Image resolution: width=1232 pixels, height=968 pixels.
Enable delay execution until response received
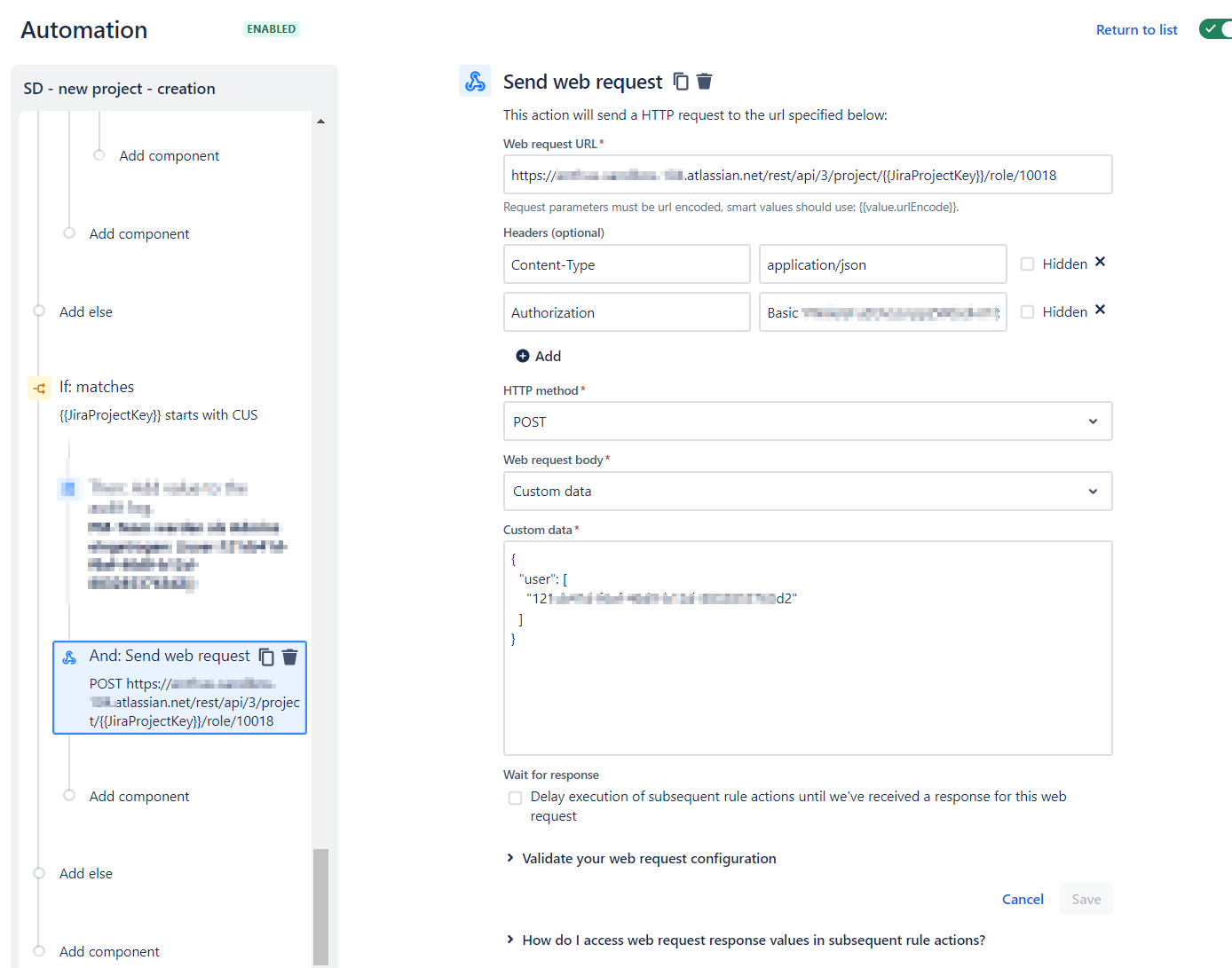[x=515, y=798]
